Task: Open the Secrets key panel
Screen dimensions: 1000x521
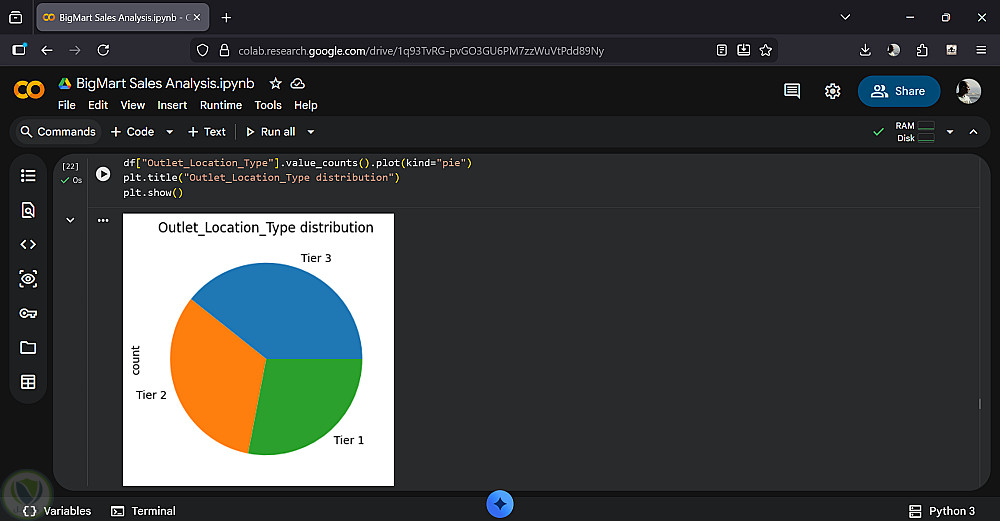Action: tap(28, 313)
